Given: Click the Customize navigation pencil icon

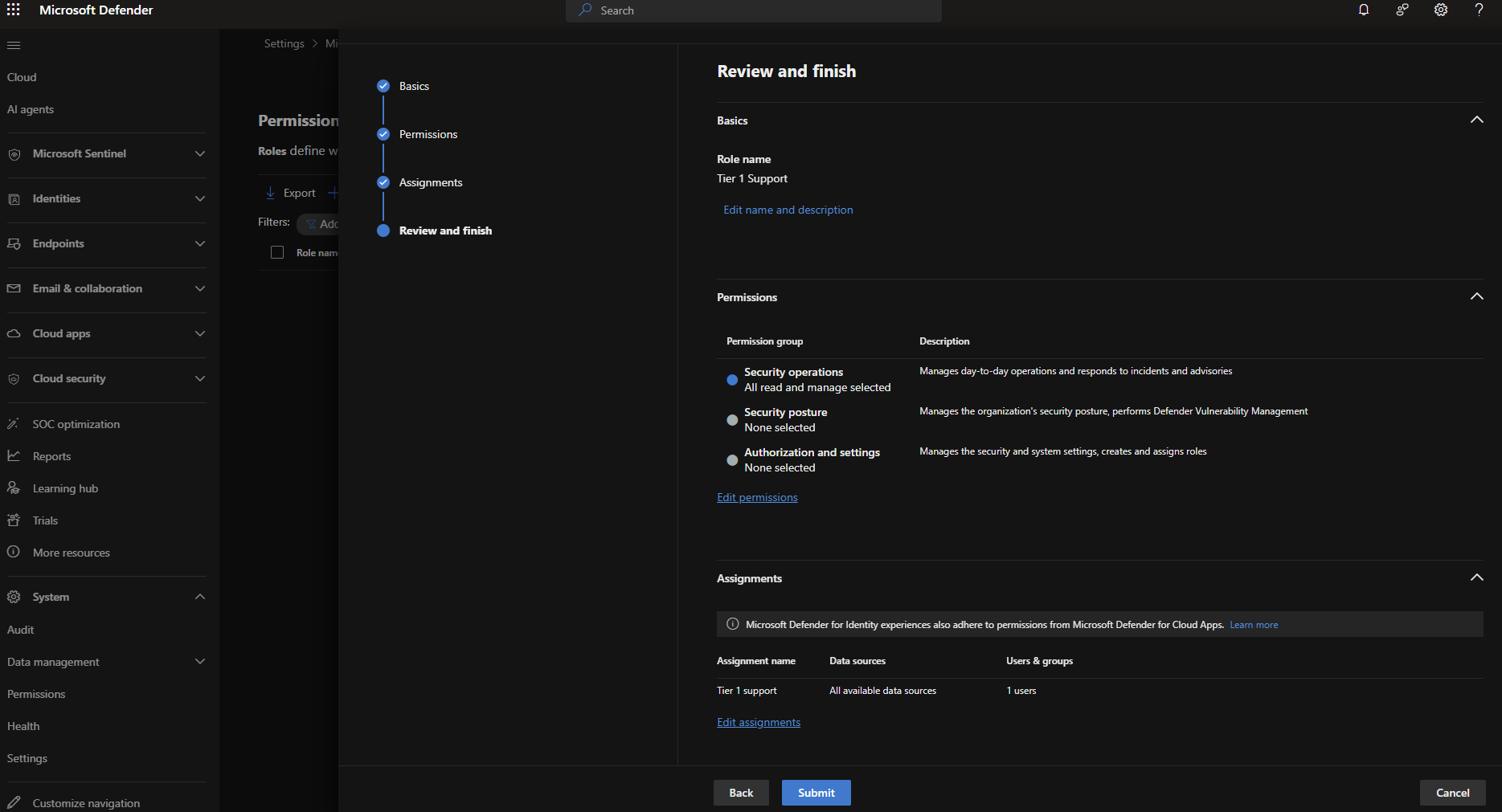Looking at the screenshot, I should pyautogui.click(x=14, y=802).
